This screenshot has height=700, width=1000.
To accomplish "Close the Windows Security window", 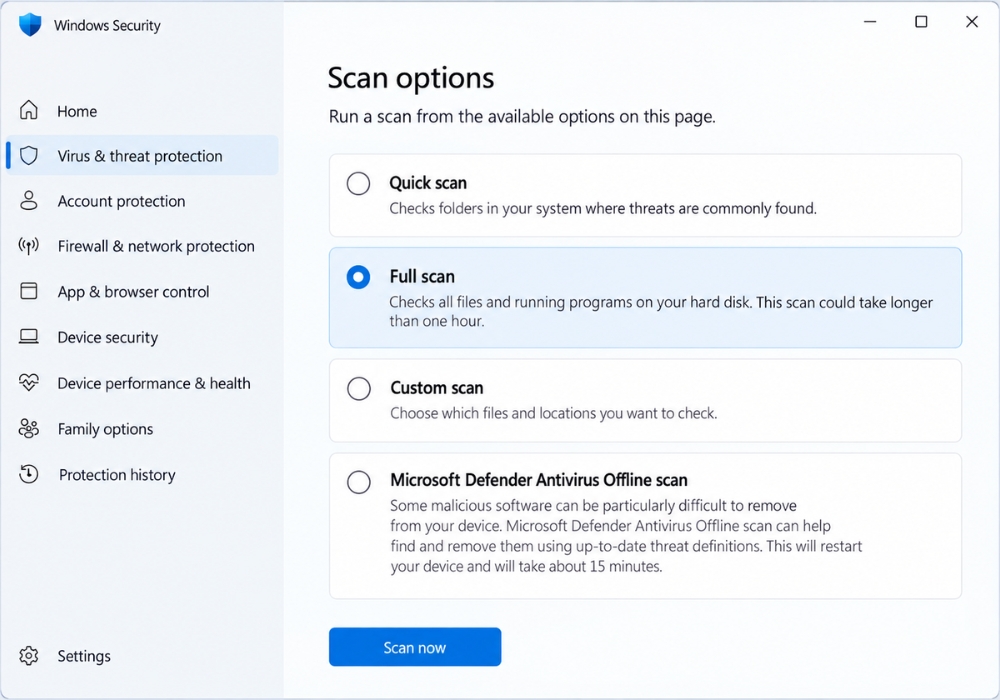I will click(972, 22).
